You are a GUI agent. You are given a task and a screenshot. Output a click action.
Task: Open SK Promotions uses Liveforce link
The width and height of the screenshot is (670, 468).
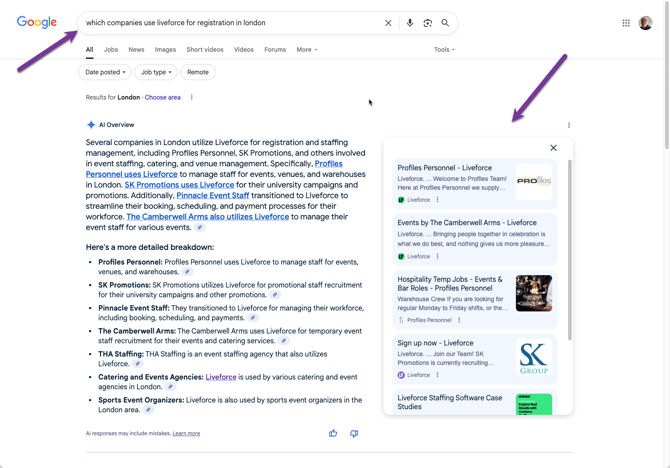[x=179, y=185]
